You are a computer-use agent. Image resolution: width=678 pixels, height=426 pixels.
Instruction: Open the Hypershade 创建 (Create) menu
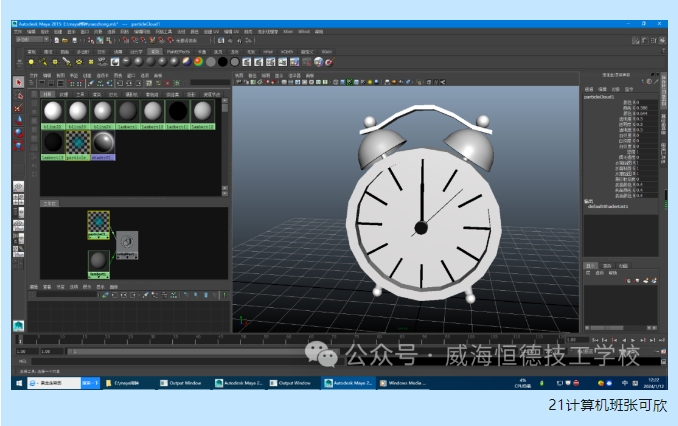point(87,75)
